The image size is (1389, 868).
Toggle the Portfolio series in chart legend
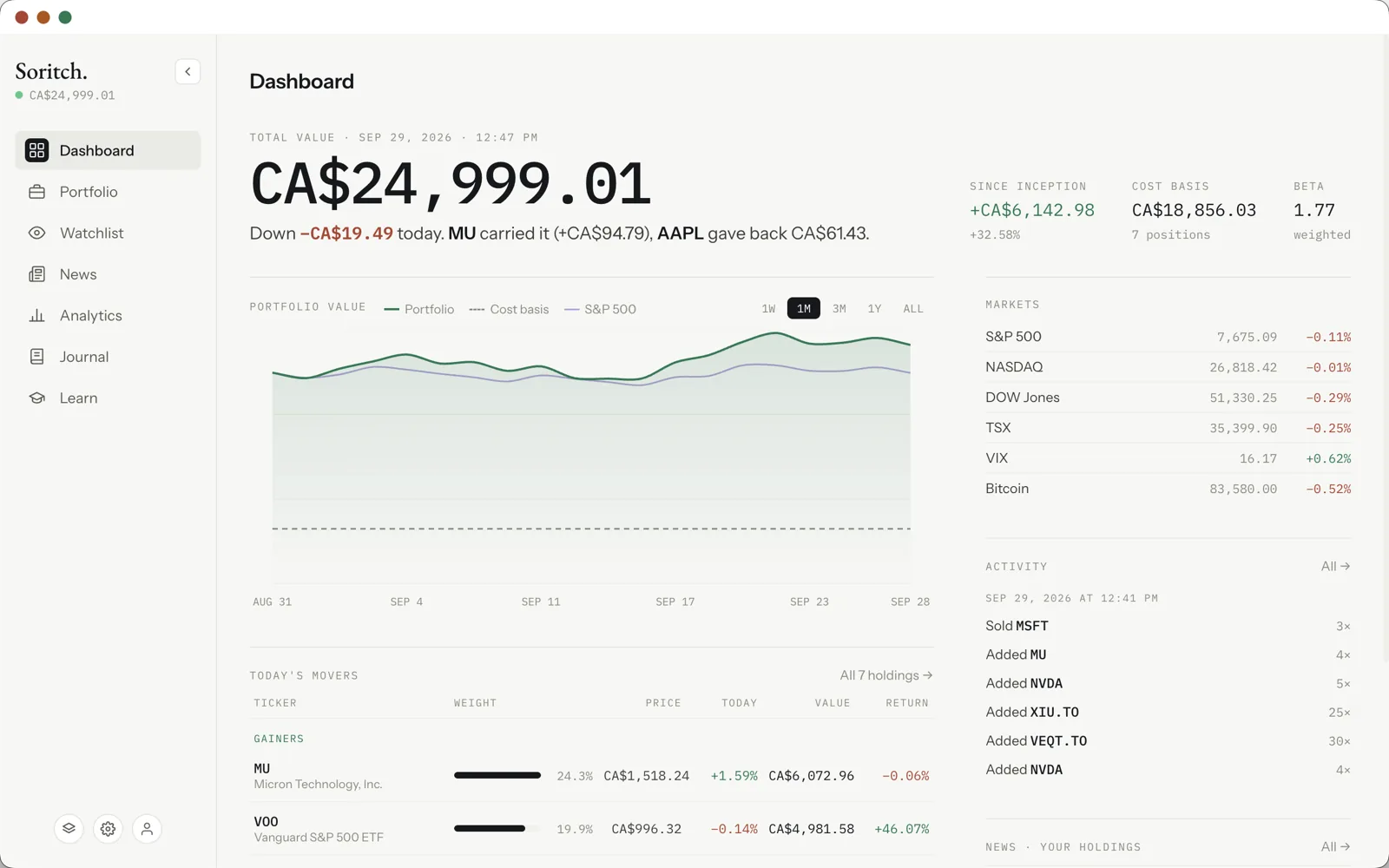[418, 309]
